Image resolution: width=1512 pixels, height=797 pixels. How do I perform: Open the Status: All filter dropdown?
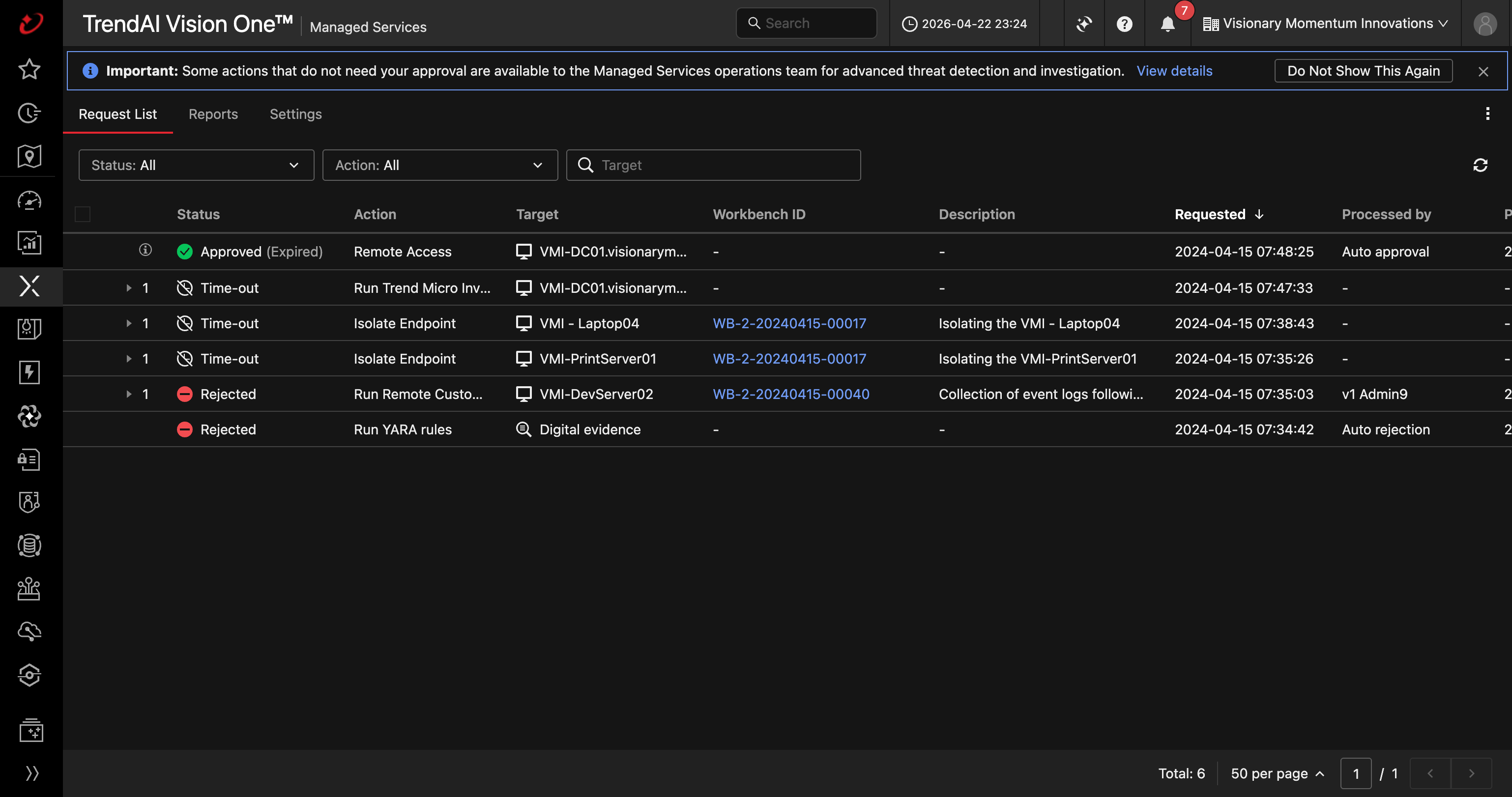(196, 165)
